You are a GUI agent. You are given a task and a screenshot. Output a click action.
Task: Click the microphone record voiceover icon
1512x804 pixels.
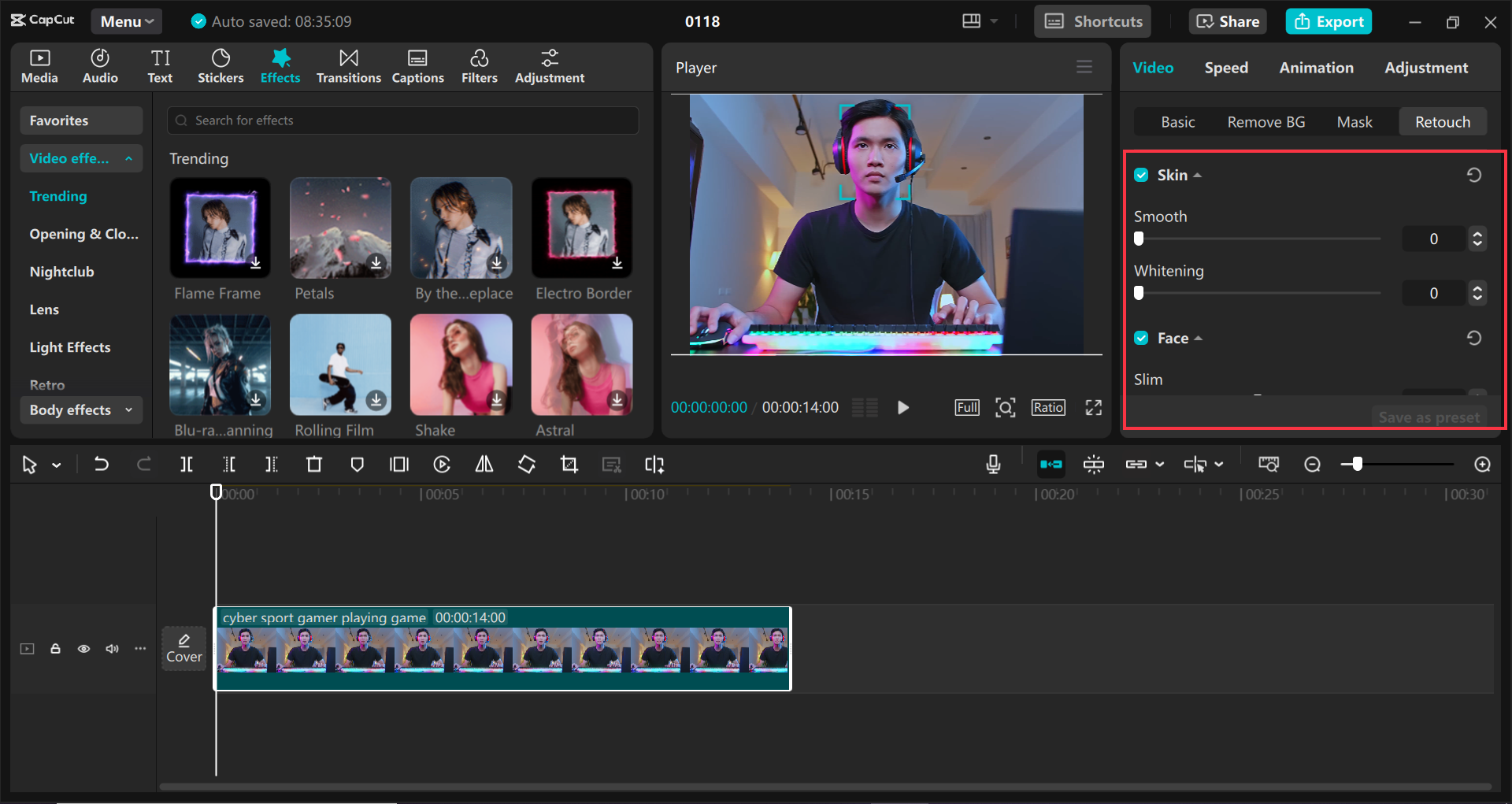993,465
